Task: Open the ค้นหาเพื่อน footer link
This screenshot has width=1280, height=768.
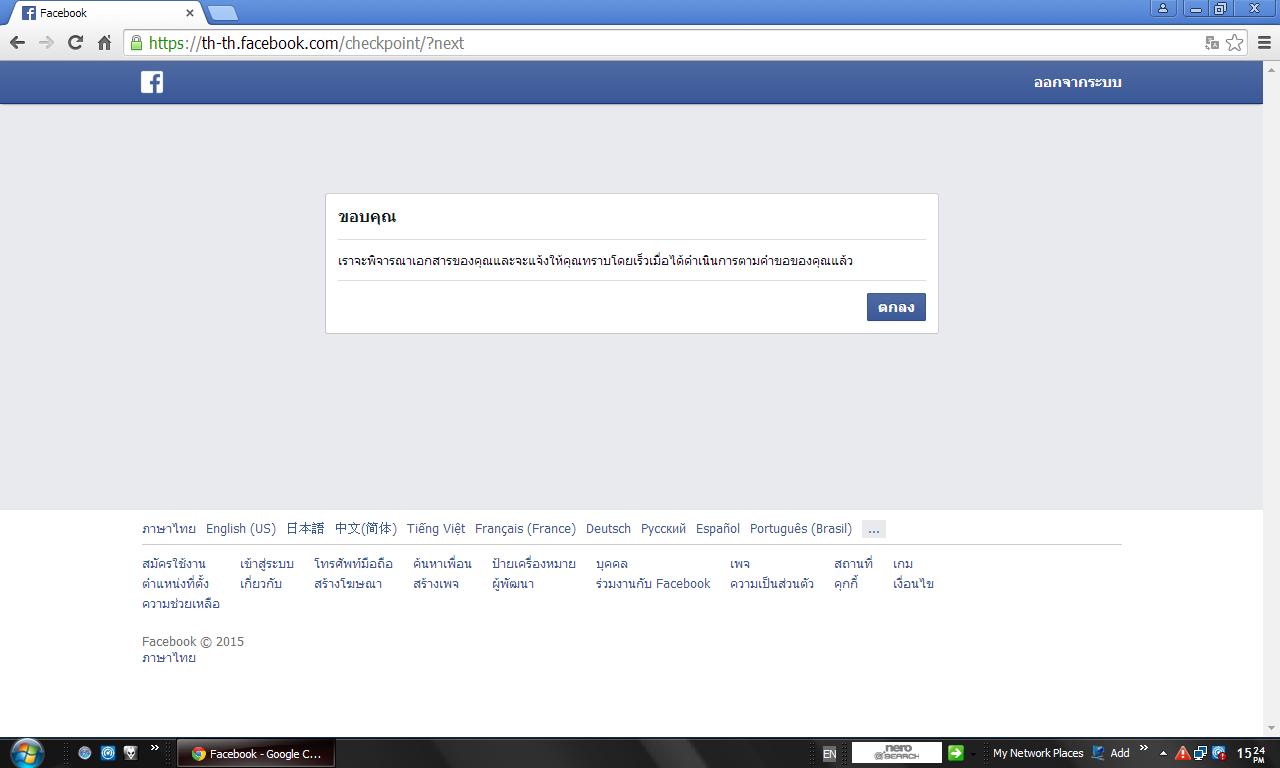Action: pyautogui.click(x=442, y=564)
